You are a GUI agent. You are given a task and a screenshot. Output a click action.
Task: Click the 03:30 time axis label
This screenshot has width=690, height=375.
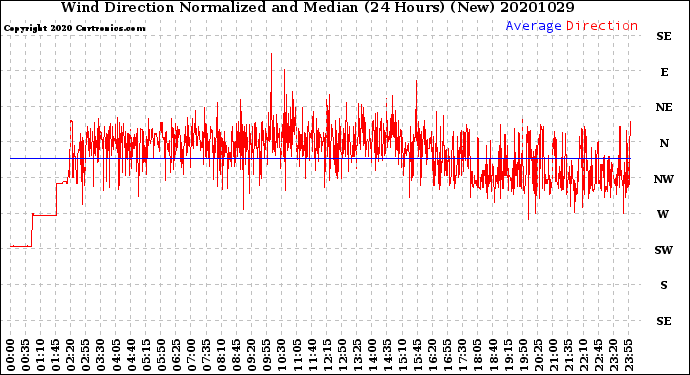(x=101, y=355)
